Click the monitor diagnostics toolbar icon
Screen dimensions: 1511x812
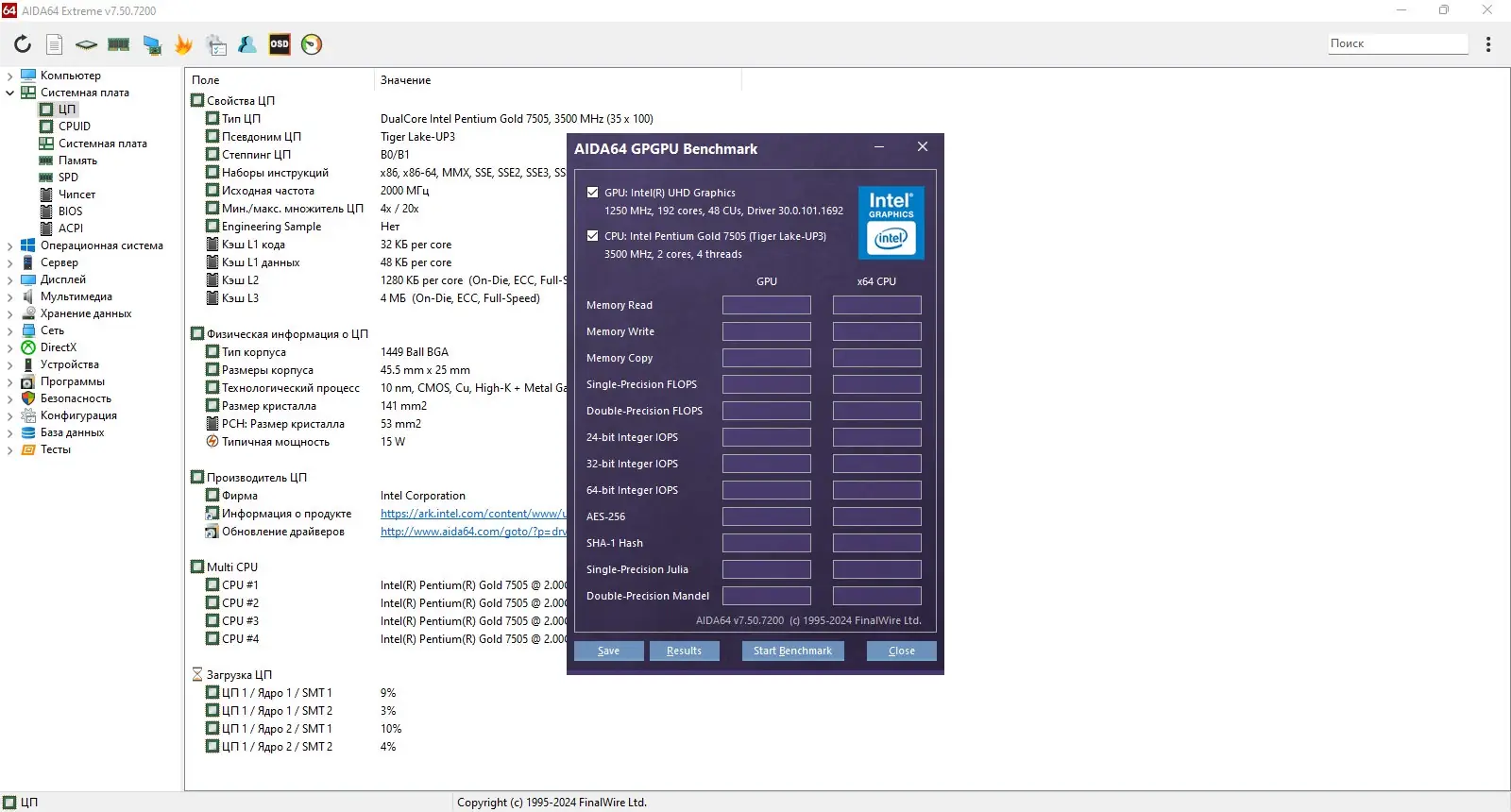tap(152, 44)
